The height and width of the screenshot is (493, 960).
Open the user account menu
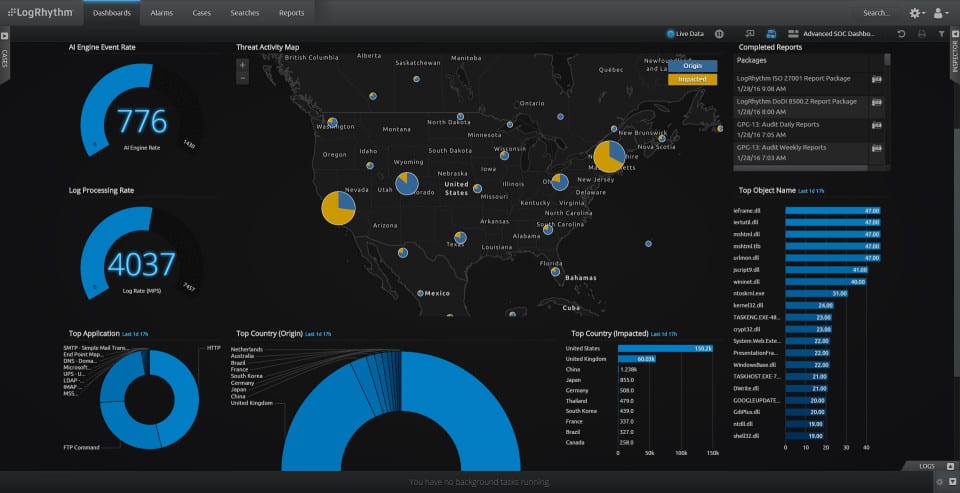940,13
